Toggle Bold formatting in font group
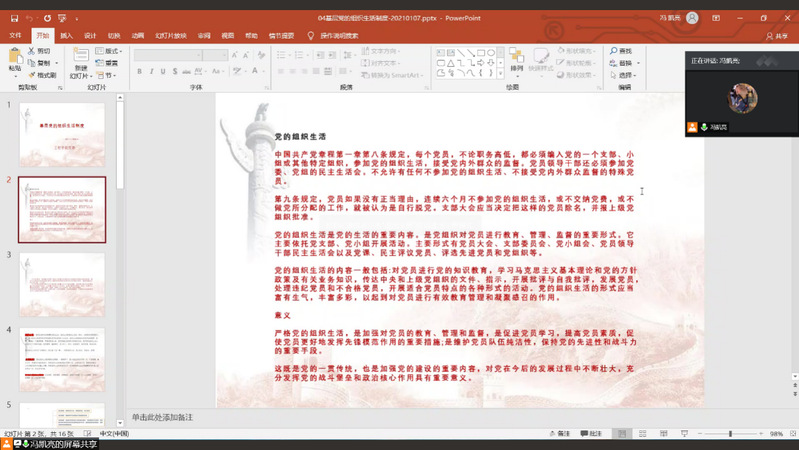 139,73
